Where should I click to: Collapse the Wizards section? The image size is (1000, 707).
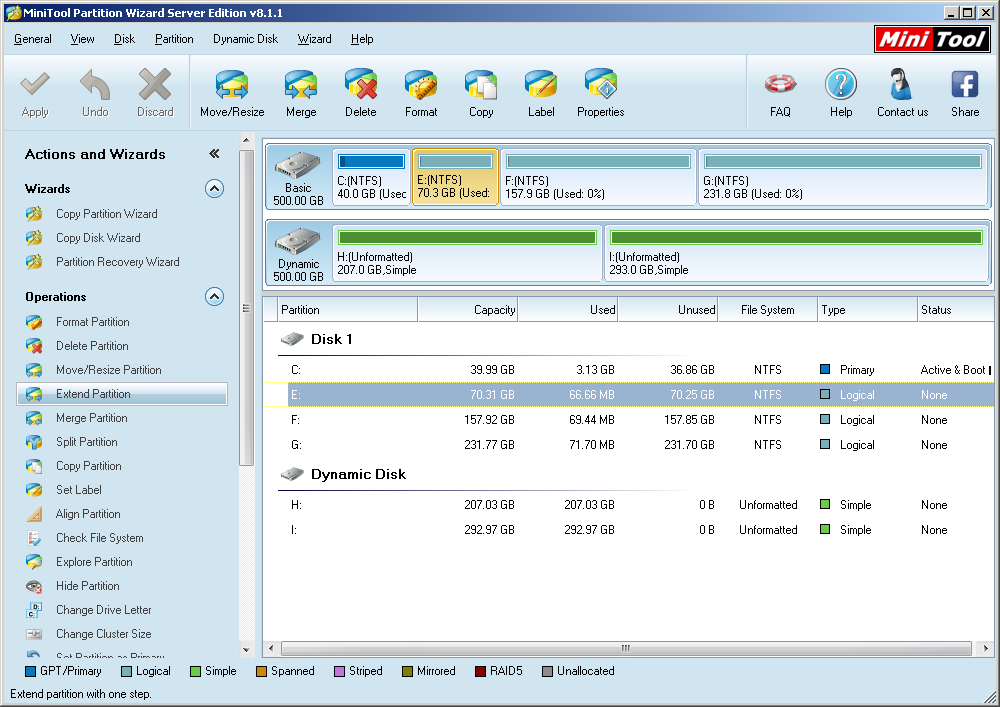point(214,188)
